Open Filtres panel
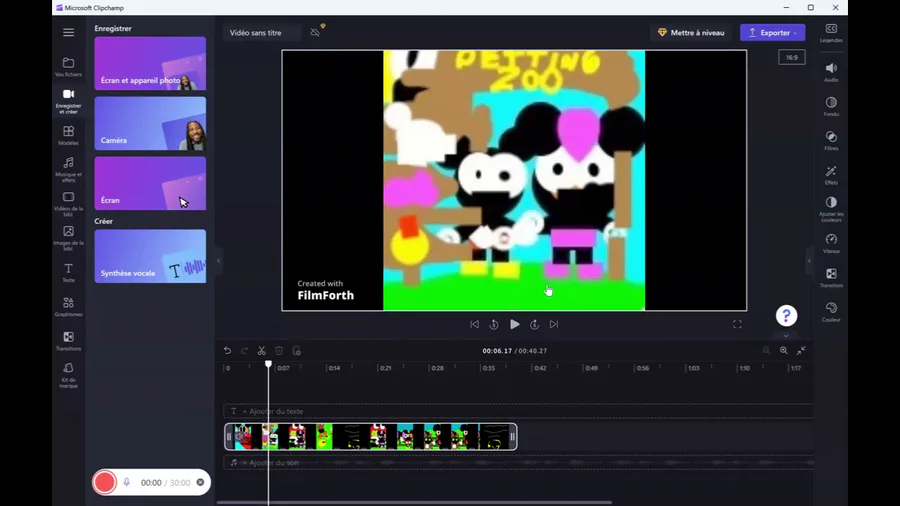Viewport: 900px width, 506px height. pyautogui.click(x=831, y=141)
